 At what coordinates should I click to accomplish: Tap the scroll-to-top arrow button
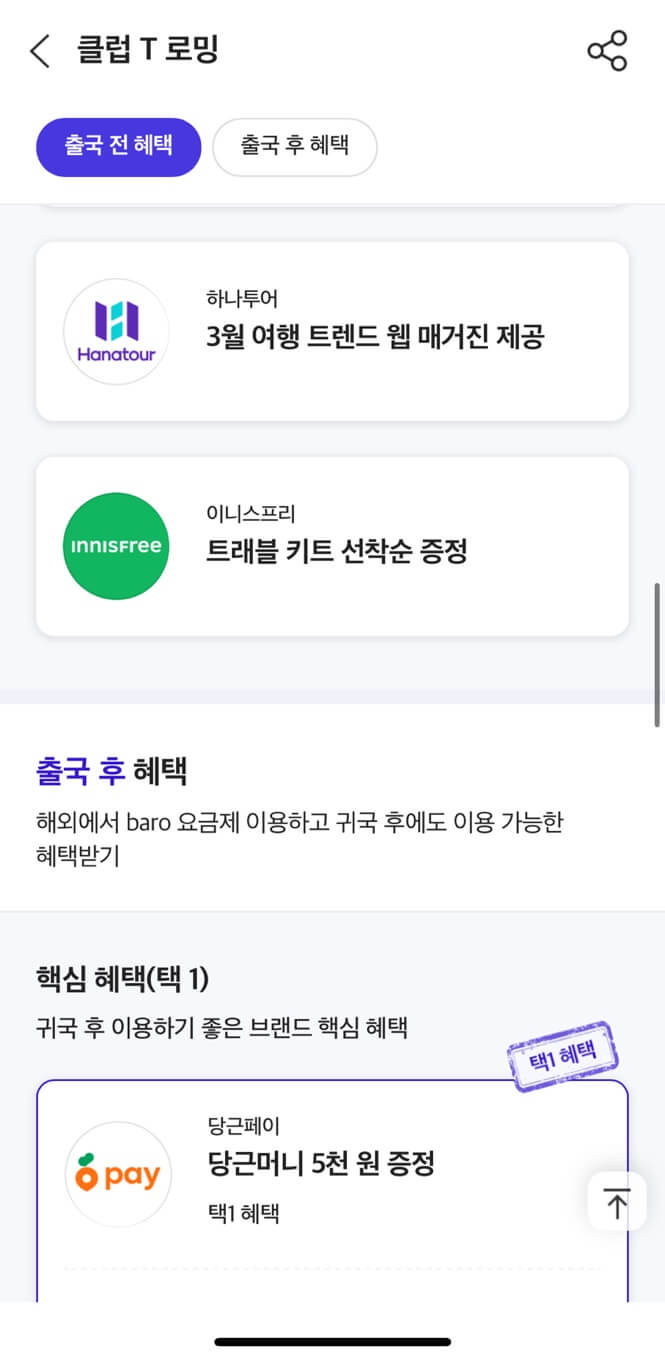[617, 1202]
